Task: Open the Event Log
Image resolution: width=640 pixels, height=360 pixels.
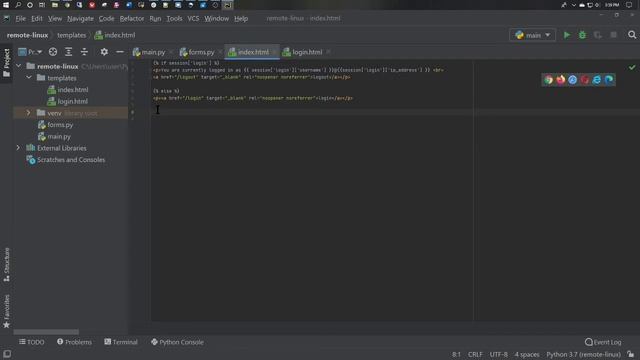Action: 603,342
